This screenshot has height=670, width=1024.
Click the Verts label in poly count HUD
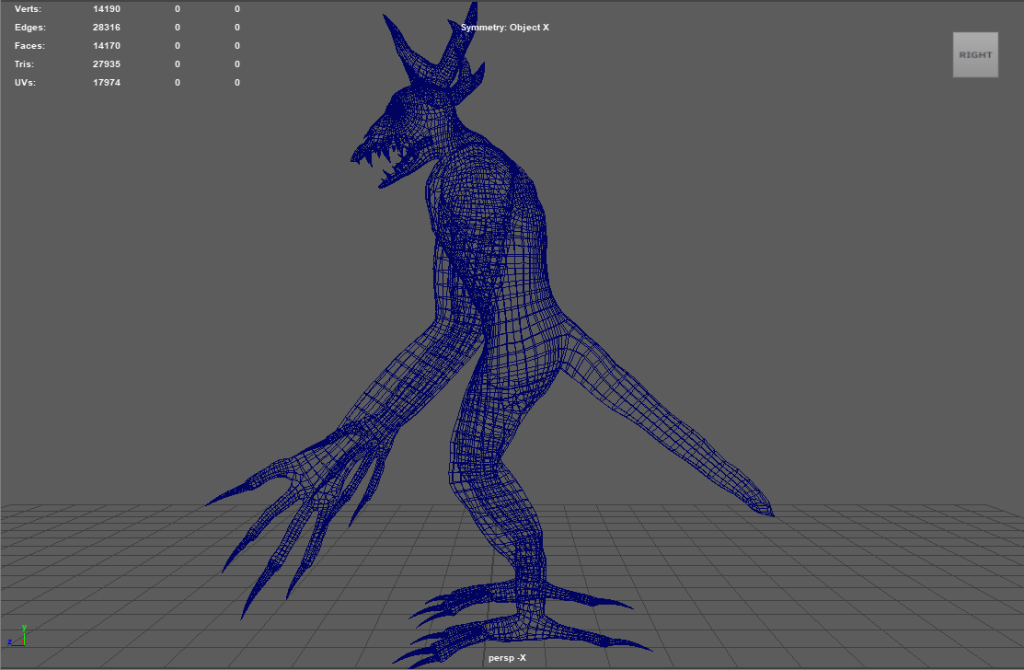[x=28, y=9]
